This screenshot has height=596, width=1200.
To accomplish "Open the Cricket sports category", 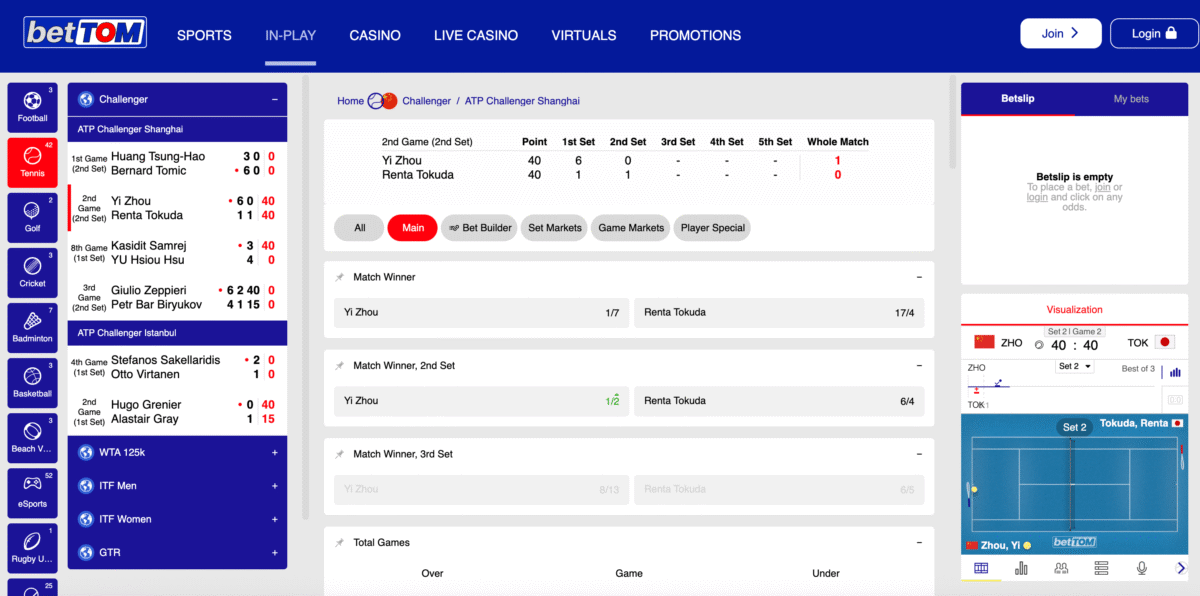I will coord(32,272).
